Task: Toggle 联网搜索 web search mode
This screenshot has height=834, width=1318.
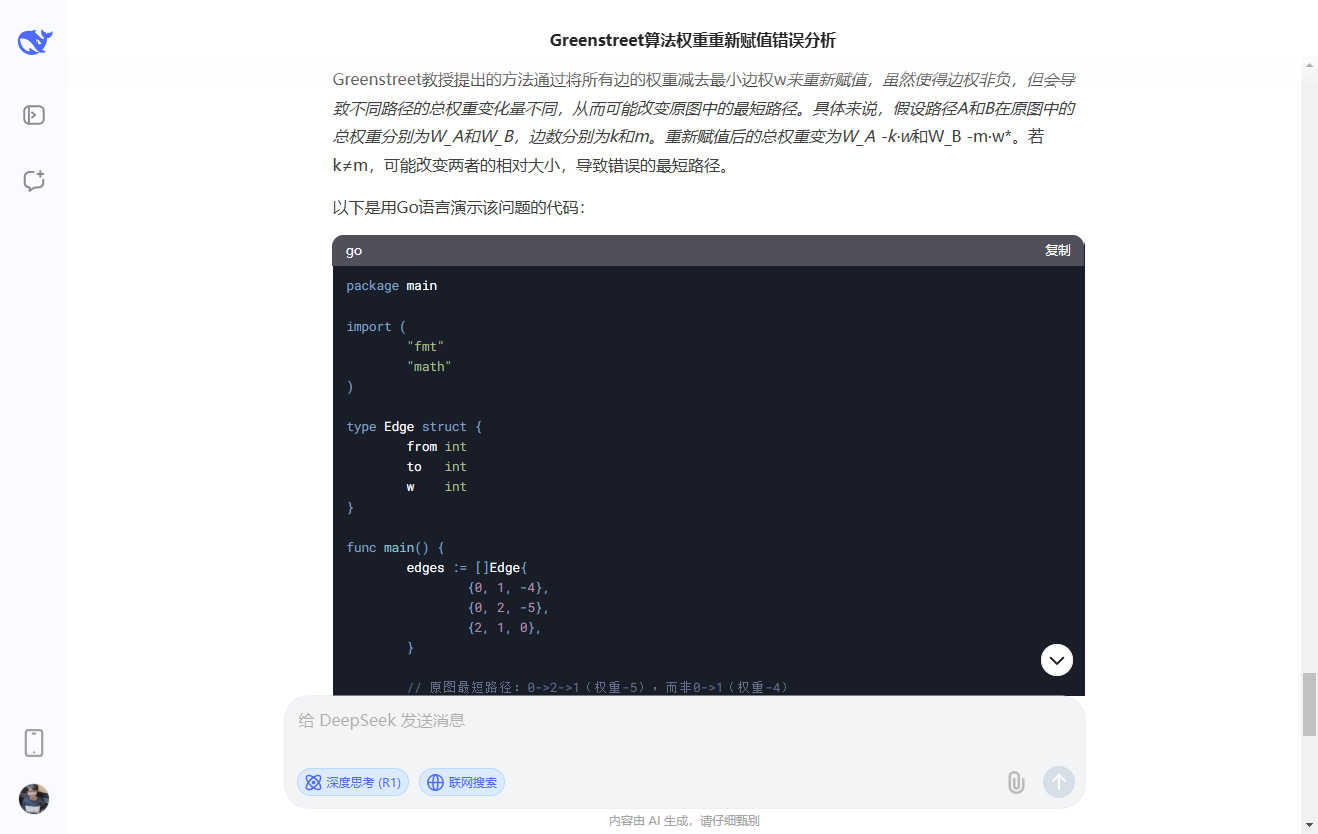Action: pos(461,782)
